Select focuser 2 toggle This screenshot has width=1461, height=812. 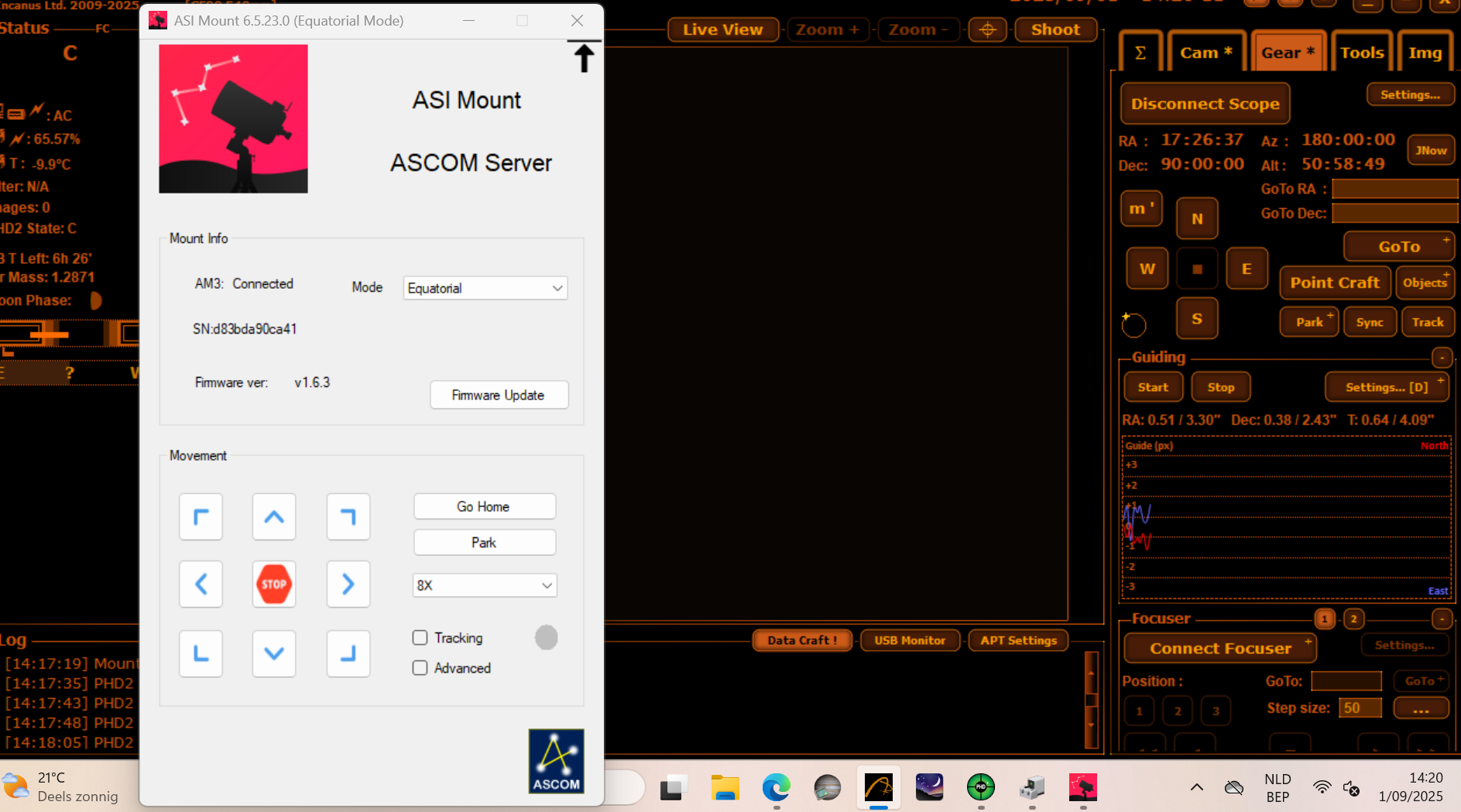[1353, 618]
